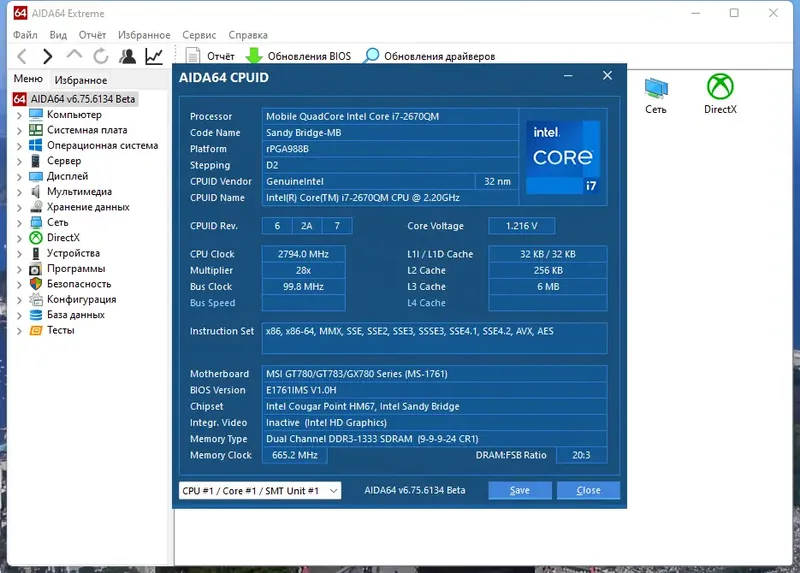Expand the Сервер node chevron
This screenshot has height=573, width=800.
[19, 161]
